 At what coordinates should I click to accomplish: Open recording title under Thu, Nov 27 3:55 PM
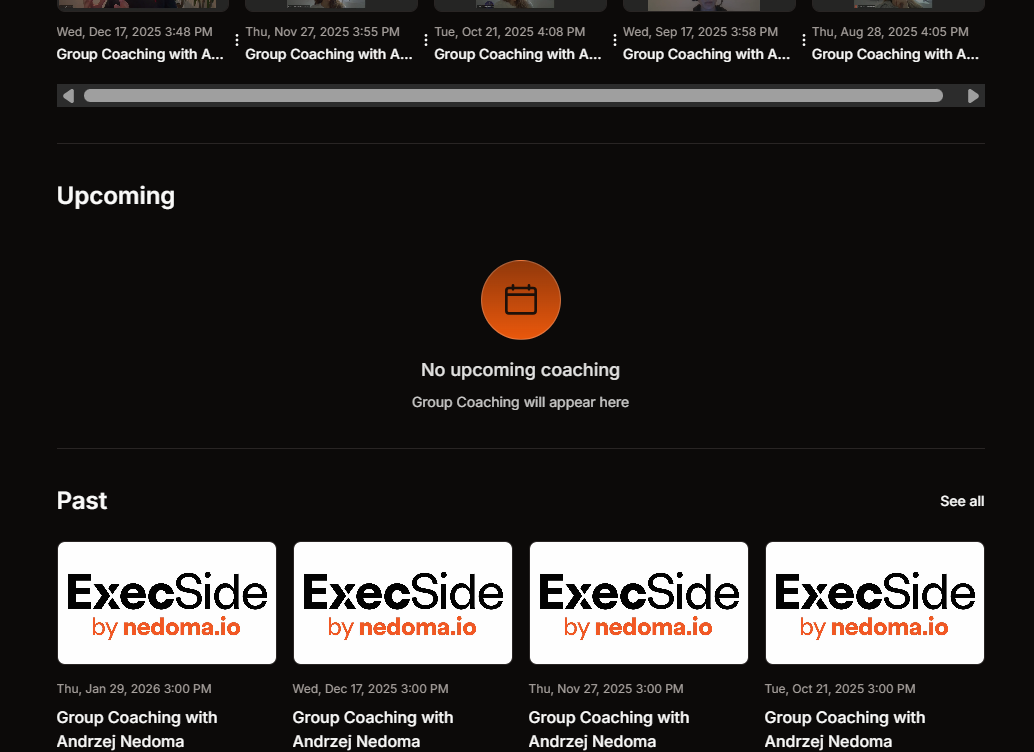(x=329, y=54)
